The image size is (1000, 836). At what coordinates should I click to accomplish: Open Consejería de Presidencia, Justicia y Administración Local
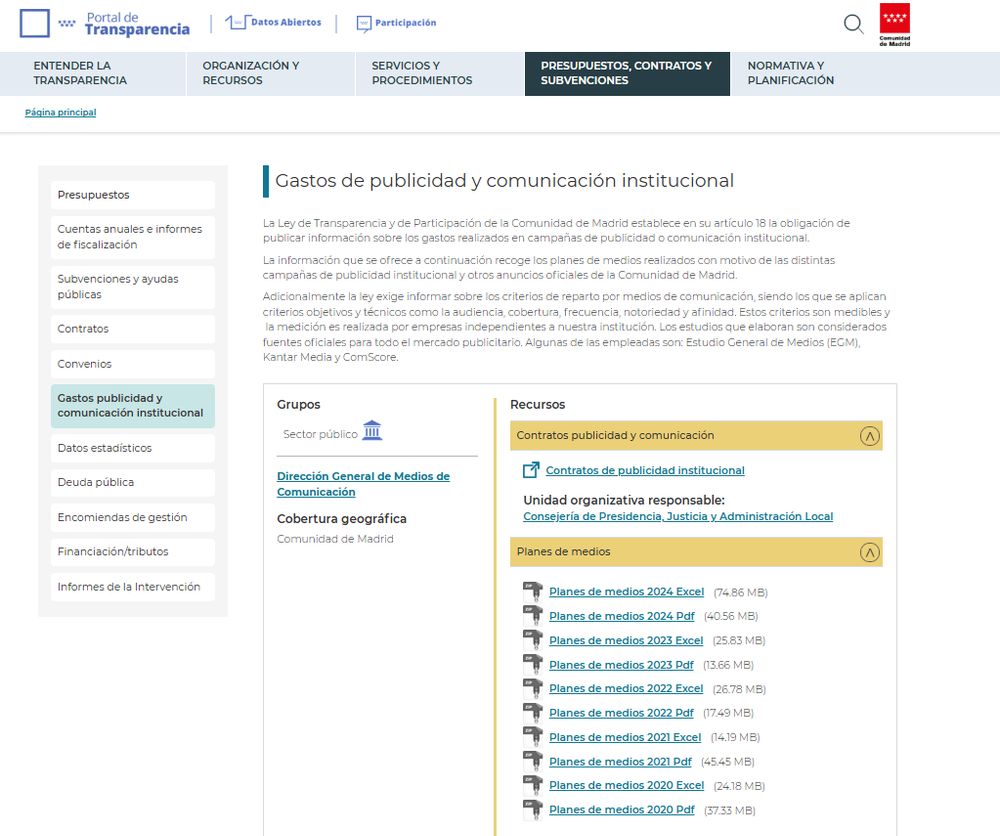point(678,517)
